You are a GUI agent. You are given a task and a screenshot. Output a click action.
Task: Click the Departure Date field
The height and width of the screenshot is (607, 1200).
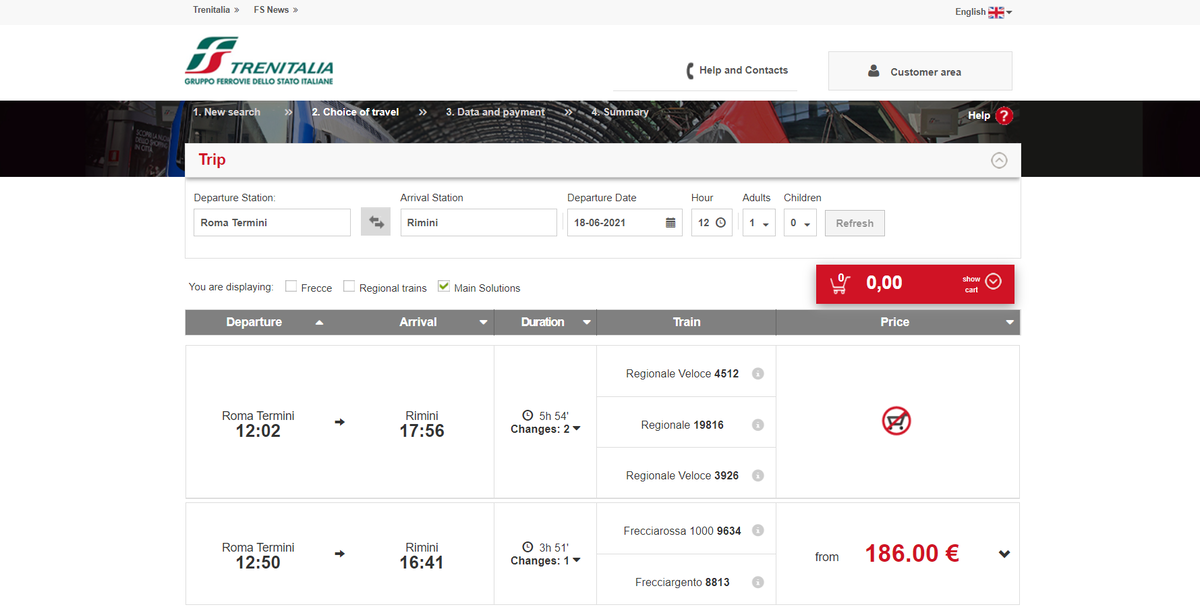624,223
